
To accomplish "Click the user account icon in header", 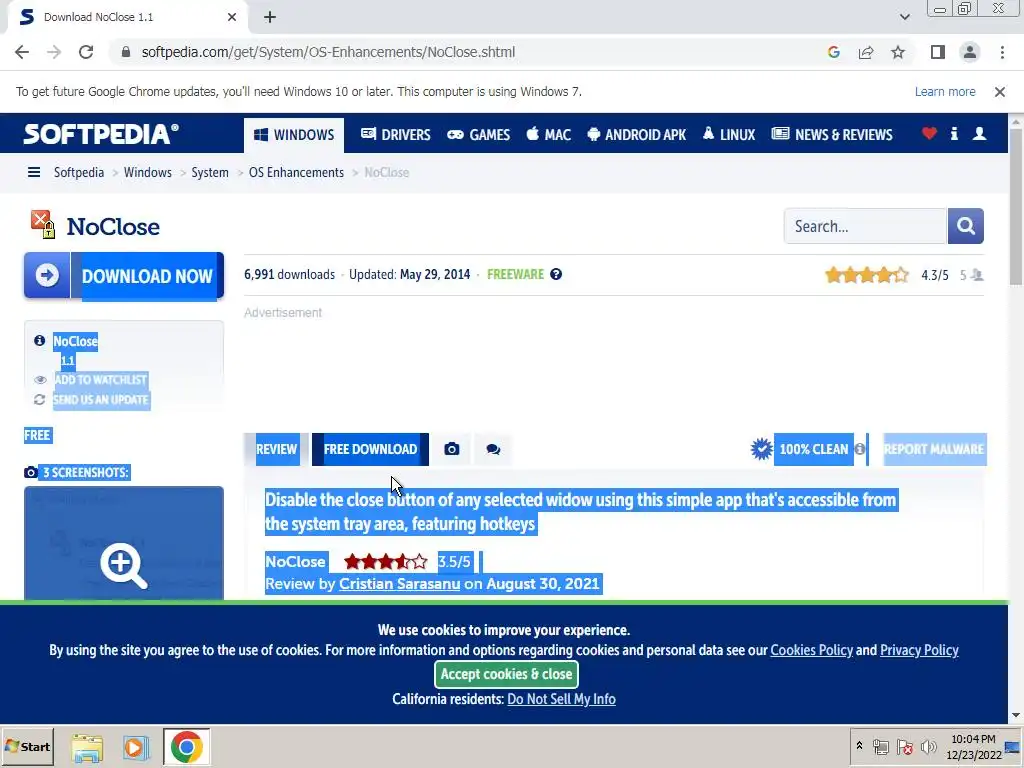I will [x=979, y=134].
